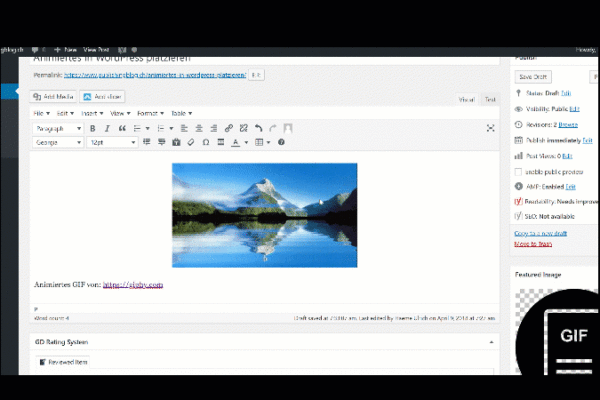Enable distraction-free fullscreen writing mode

(x=490, y=128)
